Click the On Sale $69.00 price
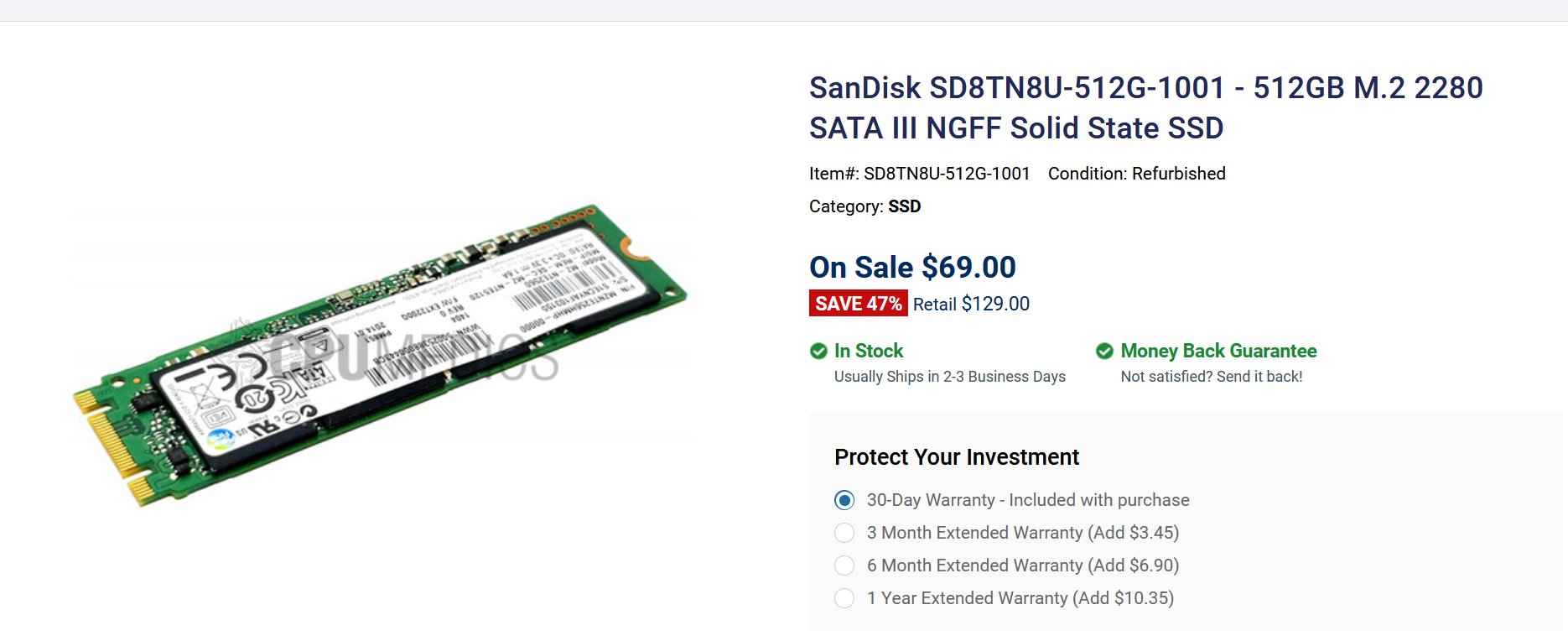 tap(912, 268)
